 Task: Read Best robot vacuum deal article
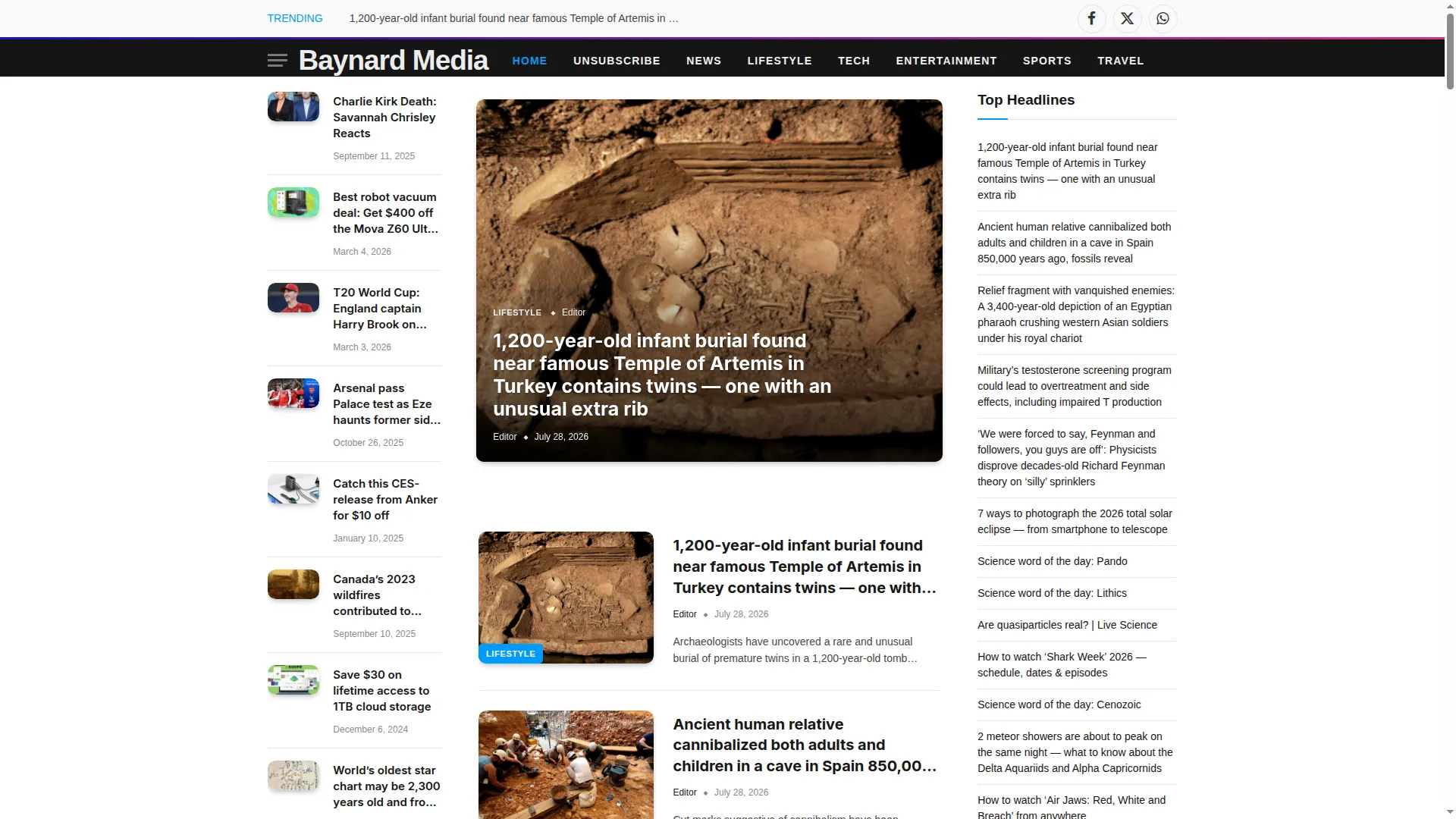(385, 213)
